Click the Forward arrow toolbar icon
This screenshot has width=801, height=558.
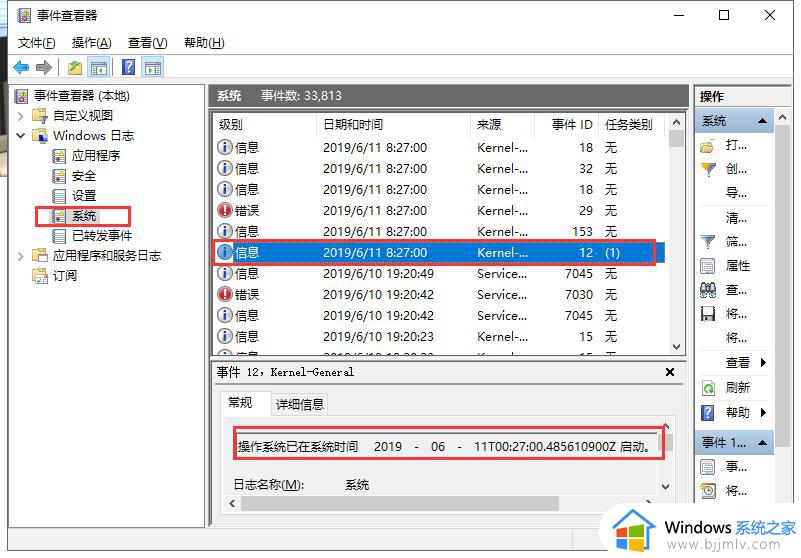[44, 67]
